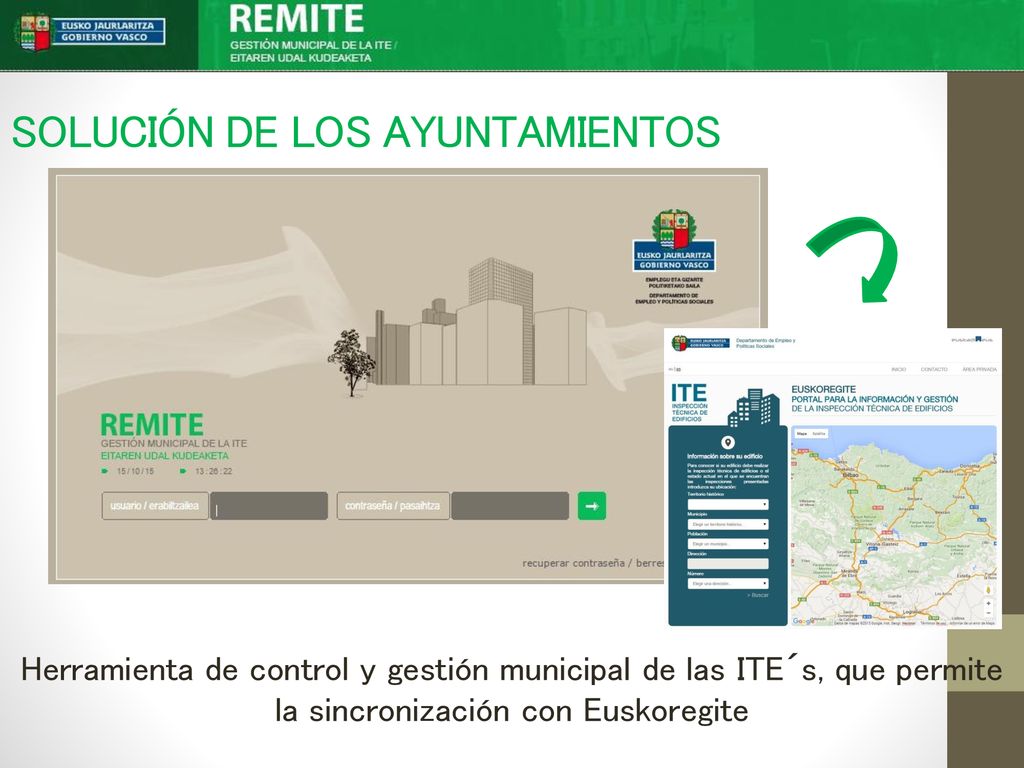The image size is (1024, 768).
Task: Click the EUSKOREGITE portal heading
Action: click(824, 389)
